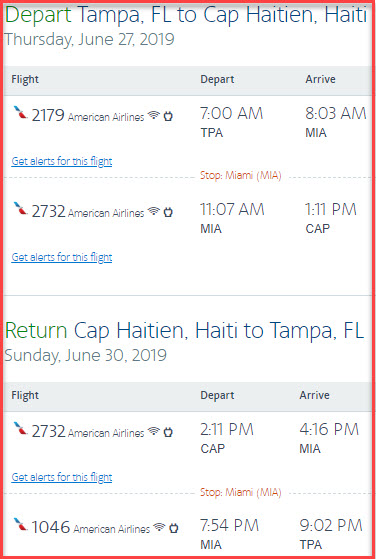Click the power outlet icon for flight 2179
Viewport: 376px width, 559px height.
pyautogui.click(x=168, y=116)
